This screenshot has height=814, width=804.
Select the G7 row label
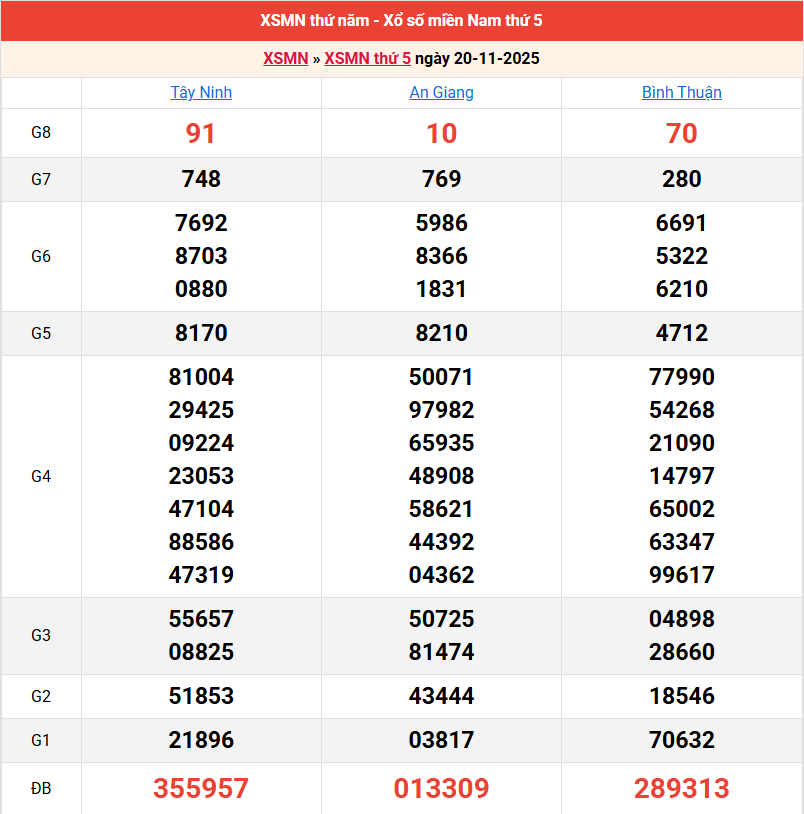coord(41,180)
